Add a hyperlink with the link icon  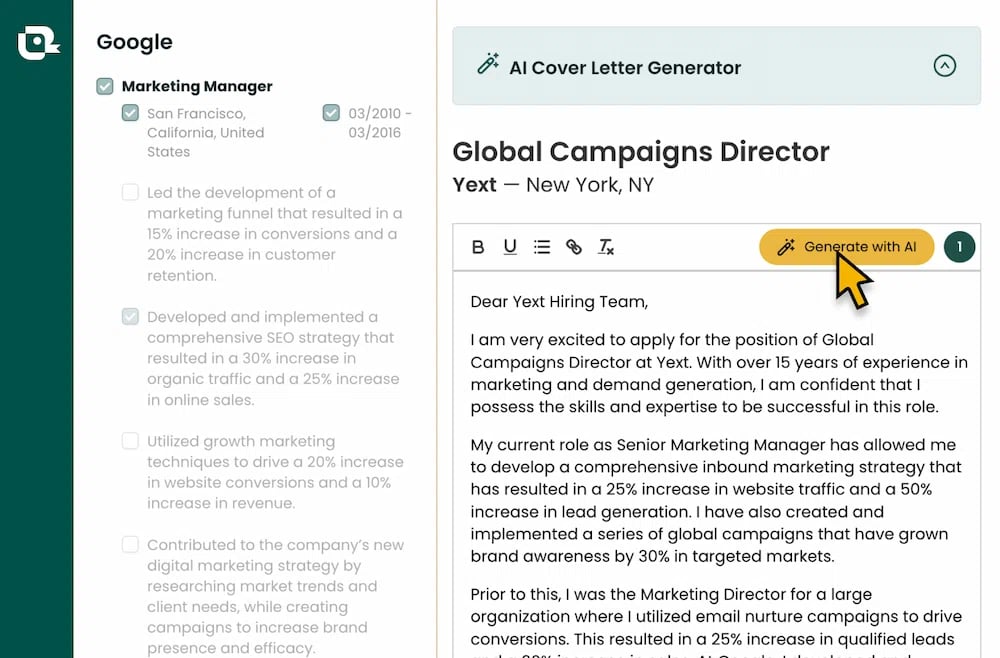point(573,247)
